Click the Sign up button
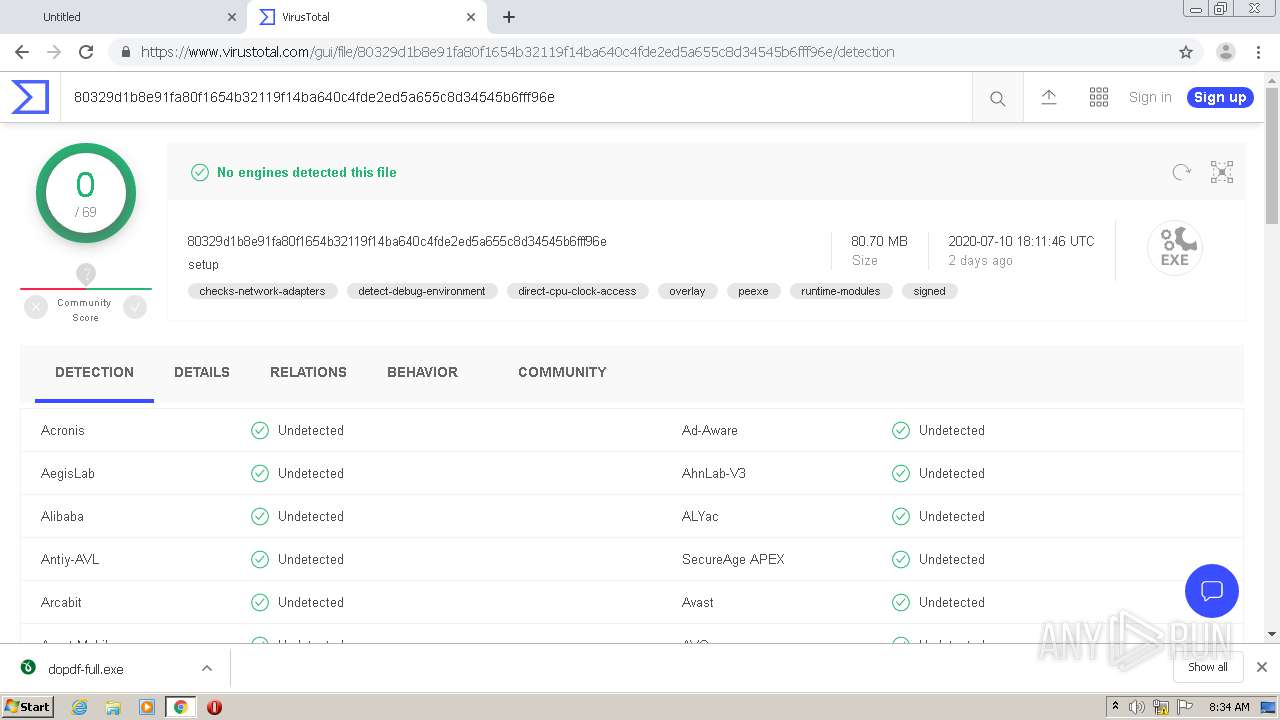The image size is (1280, 720). (x=1220, y=97)
